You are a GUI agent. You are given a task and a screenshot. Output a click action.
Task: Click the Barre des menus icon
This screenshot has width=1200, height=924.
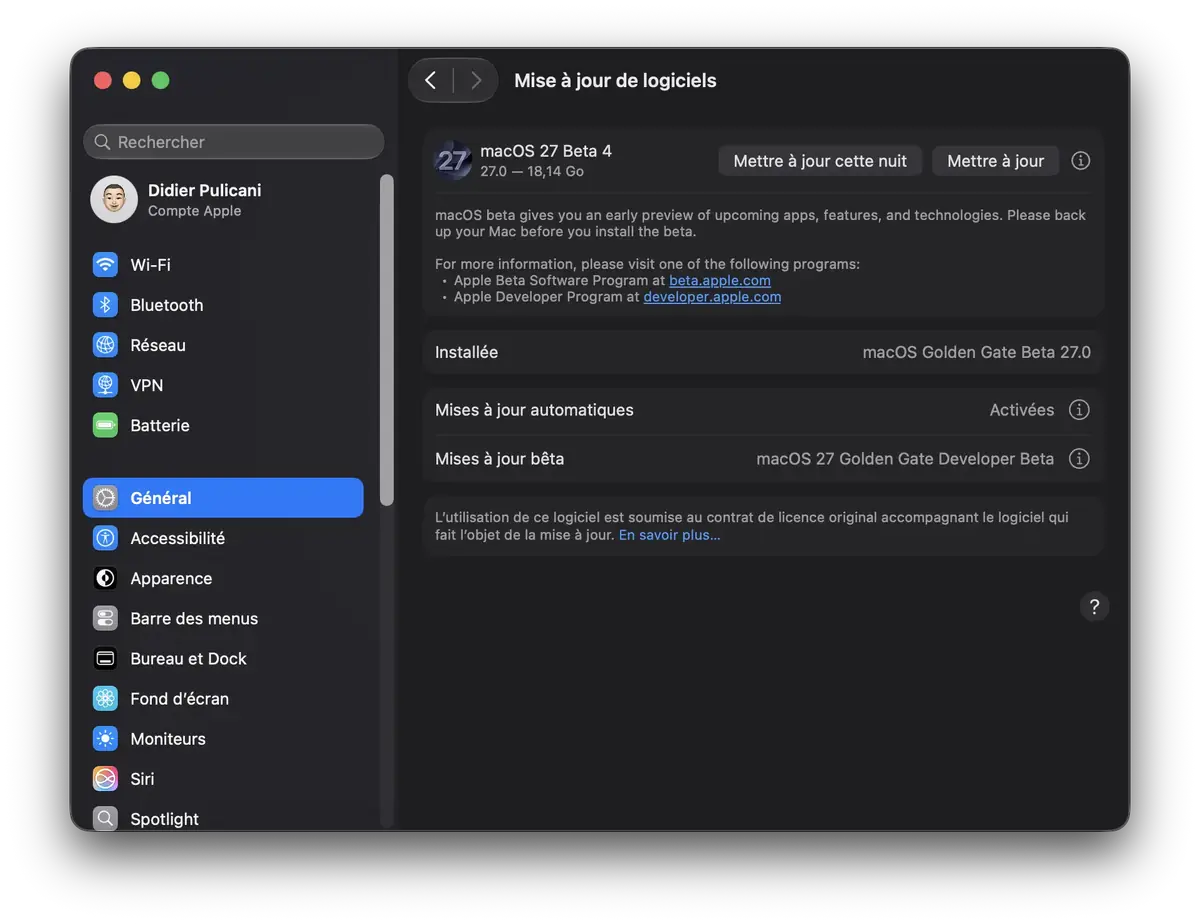[x=105, y=618]
